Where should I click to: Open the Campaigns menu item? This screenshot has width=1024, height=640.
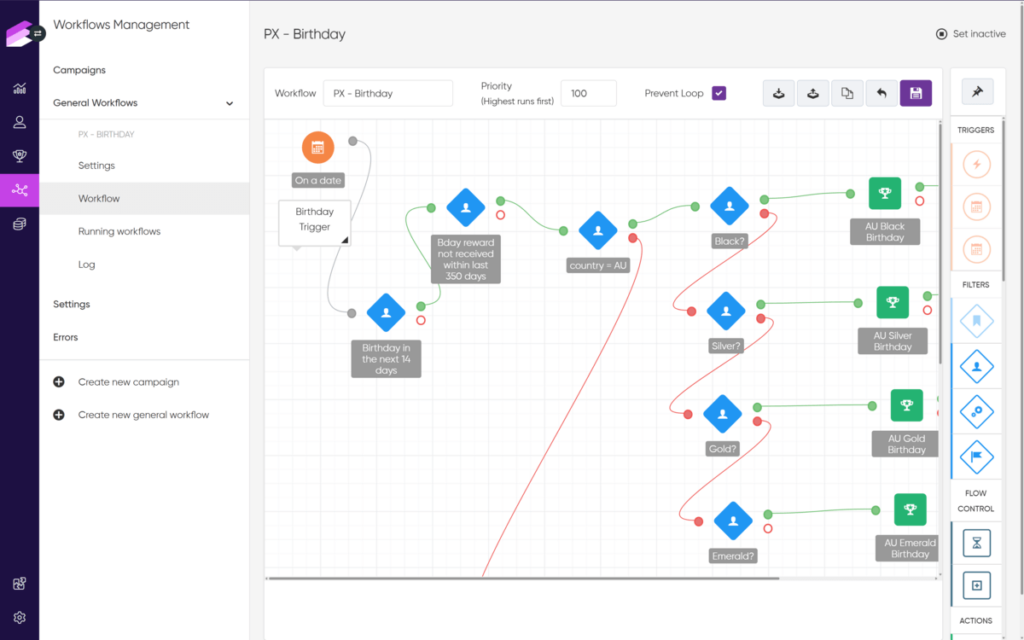(79, 70)
